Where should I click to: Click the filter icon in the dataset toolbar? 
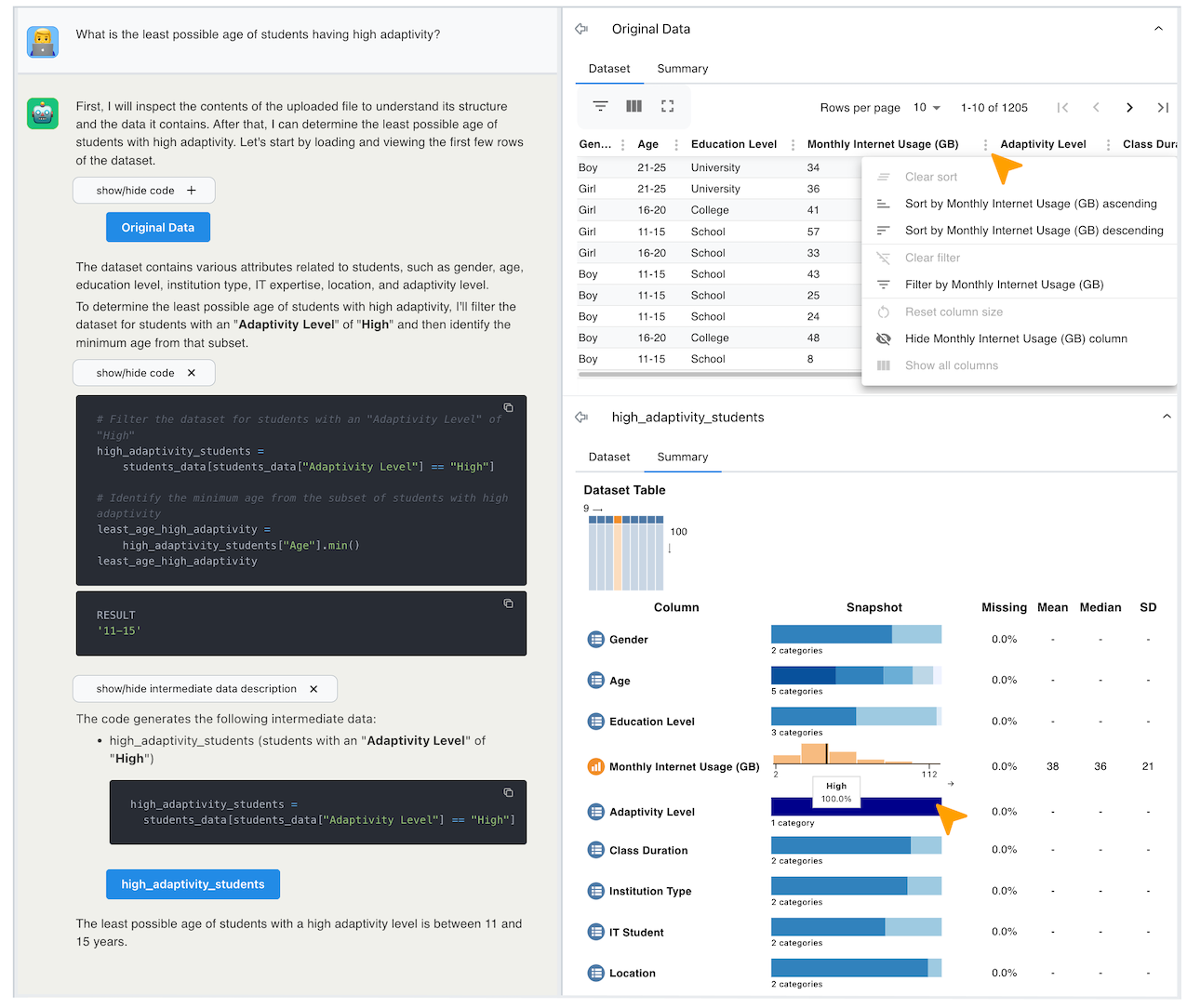point(600,107)
